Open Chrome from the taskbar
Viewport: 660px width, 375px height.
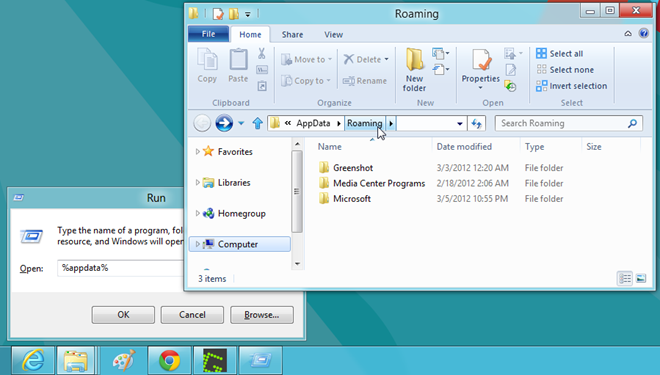[x=169, y=360]
